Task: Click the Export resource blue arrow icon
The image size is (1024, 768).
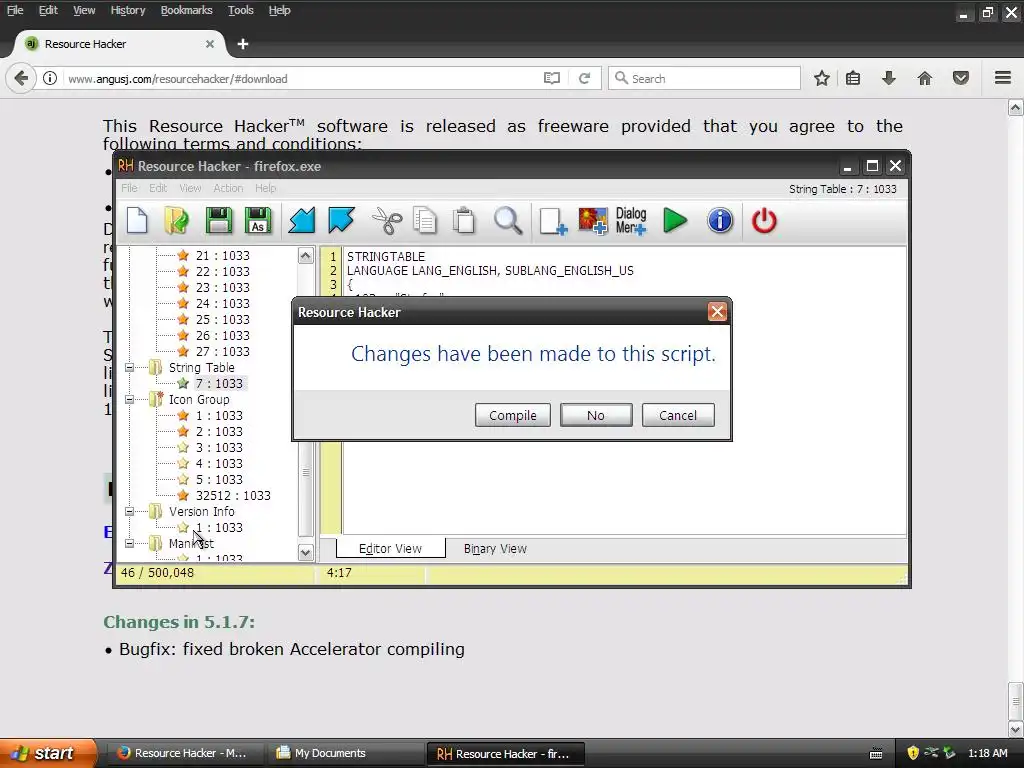Action: tap(342, 221)
